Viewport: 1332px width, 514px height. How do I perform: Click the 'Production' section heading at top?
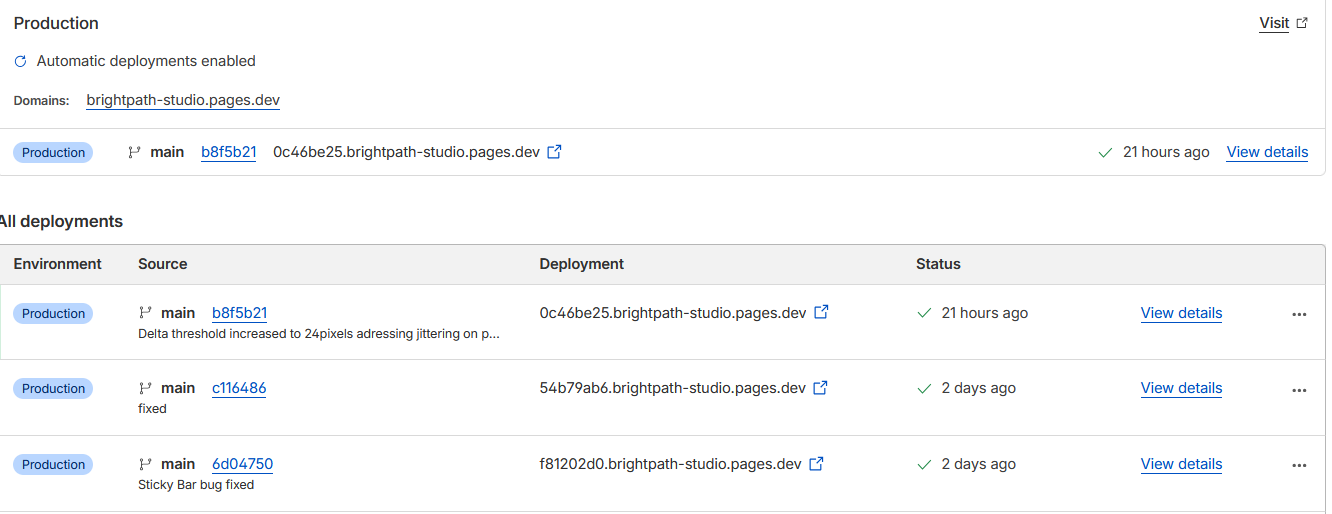click(56, 23)
